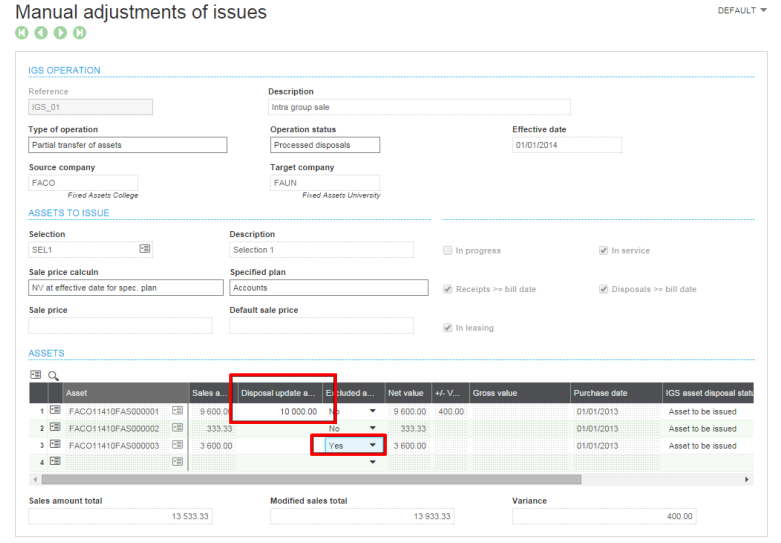The height and width of the screenshot is (543, 781).
Task: Select asset cell FACO11410FAS000002
Action: [x=114, y=428]
